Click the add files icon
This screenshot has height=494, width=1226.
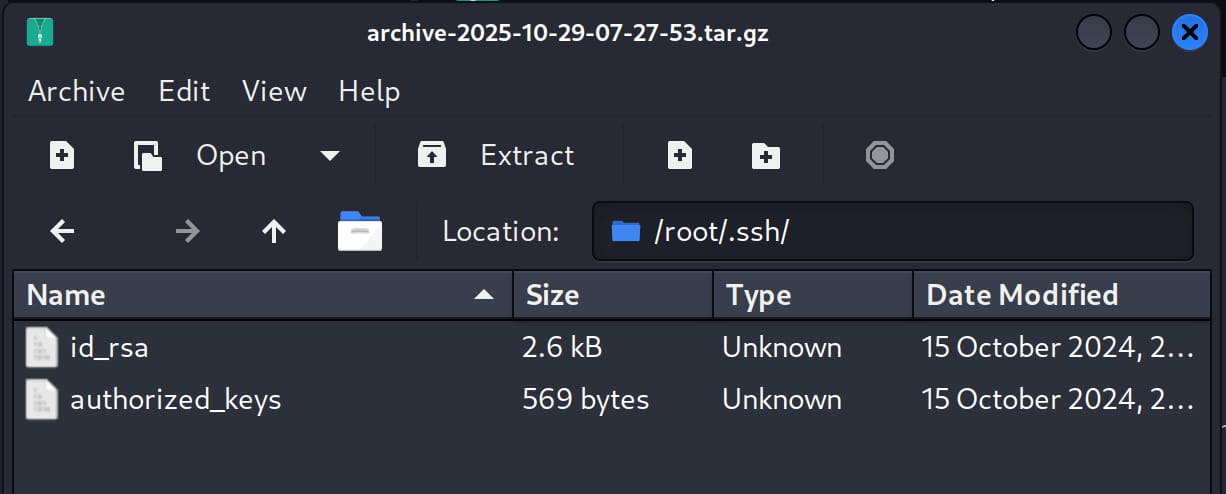680,156
